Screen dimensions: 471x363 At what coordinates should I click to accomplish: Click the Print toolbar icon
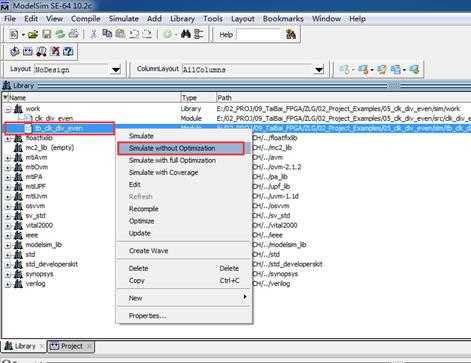73,34
